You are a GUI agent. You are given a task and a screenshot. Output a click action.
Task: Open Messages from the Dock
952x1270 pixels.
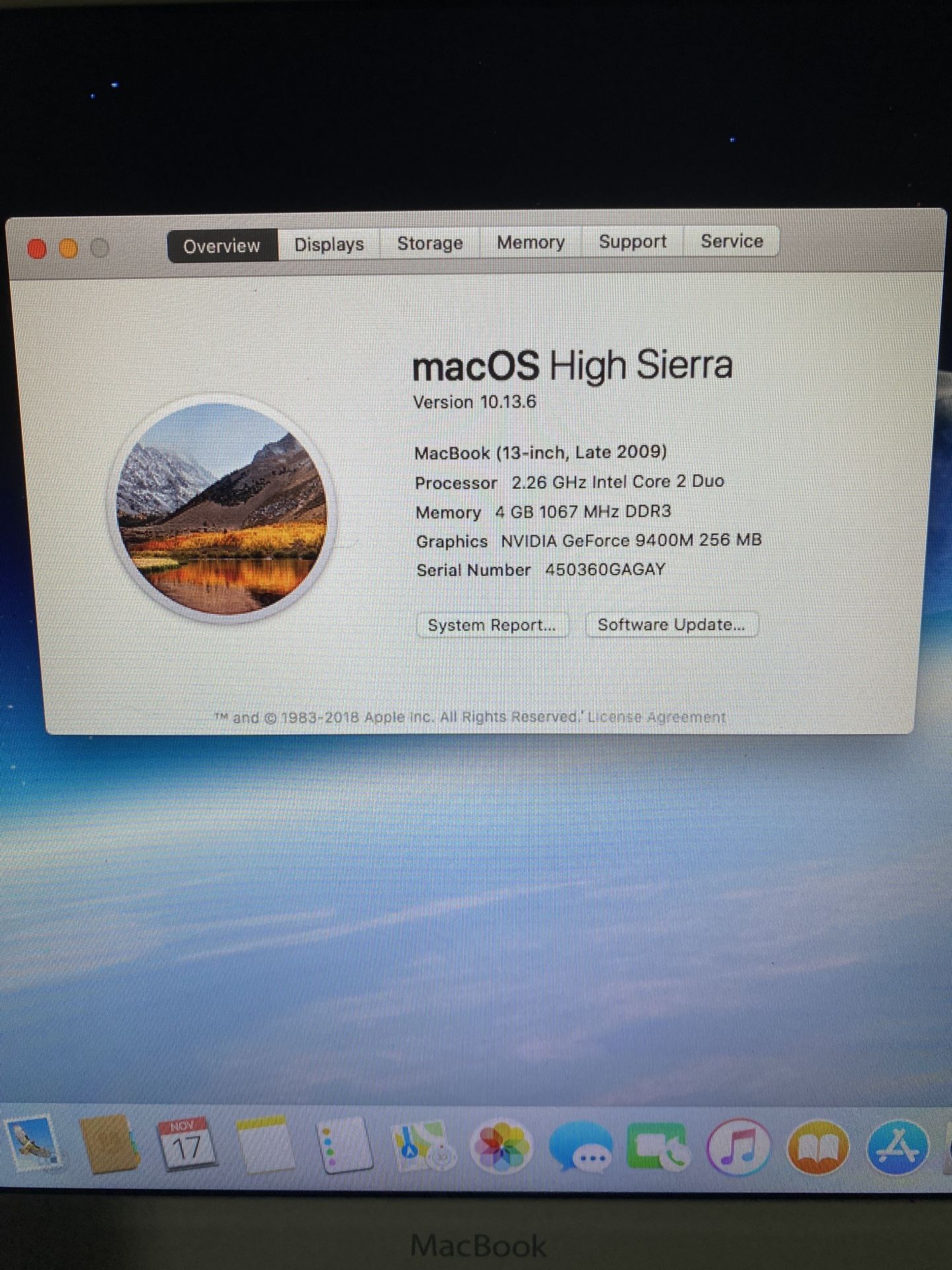click(580, 1148)
